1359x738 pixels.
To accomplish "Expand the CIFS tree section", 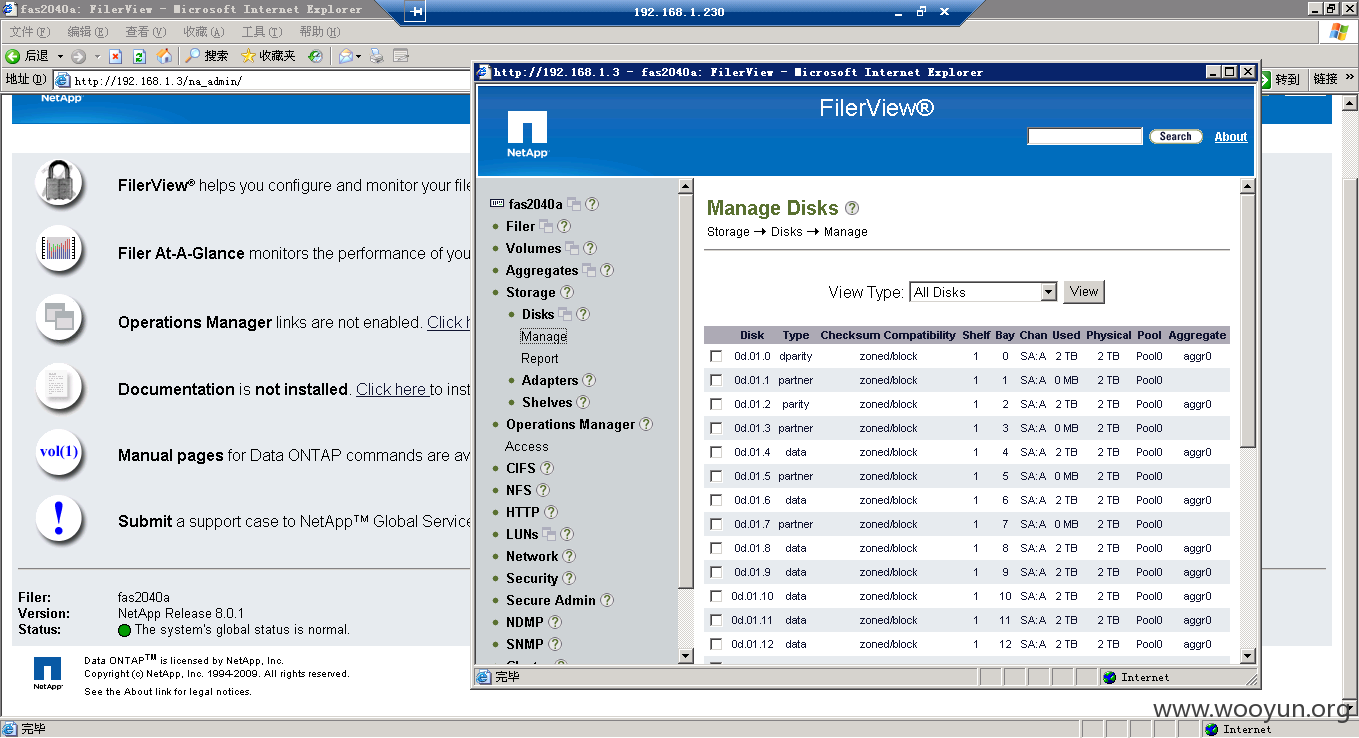I will (521, 468).
